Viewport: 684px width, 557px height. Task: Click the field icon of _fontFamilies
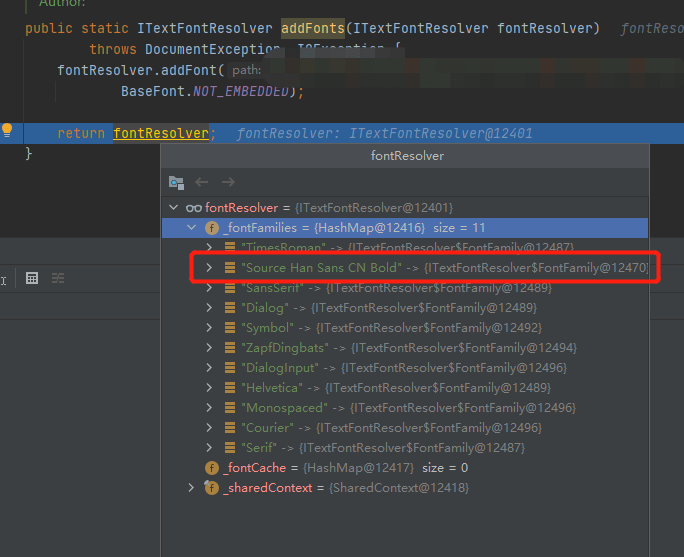pyautogui.click(x=212, y=228)
